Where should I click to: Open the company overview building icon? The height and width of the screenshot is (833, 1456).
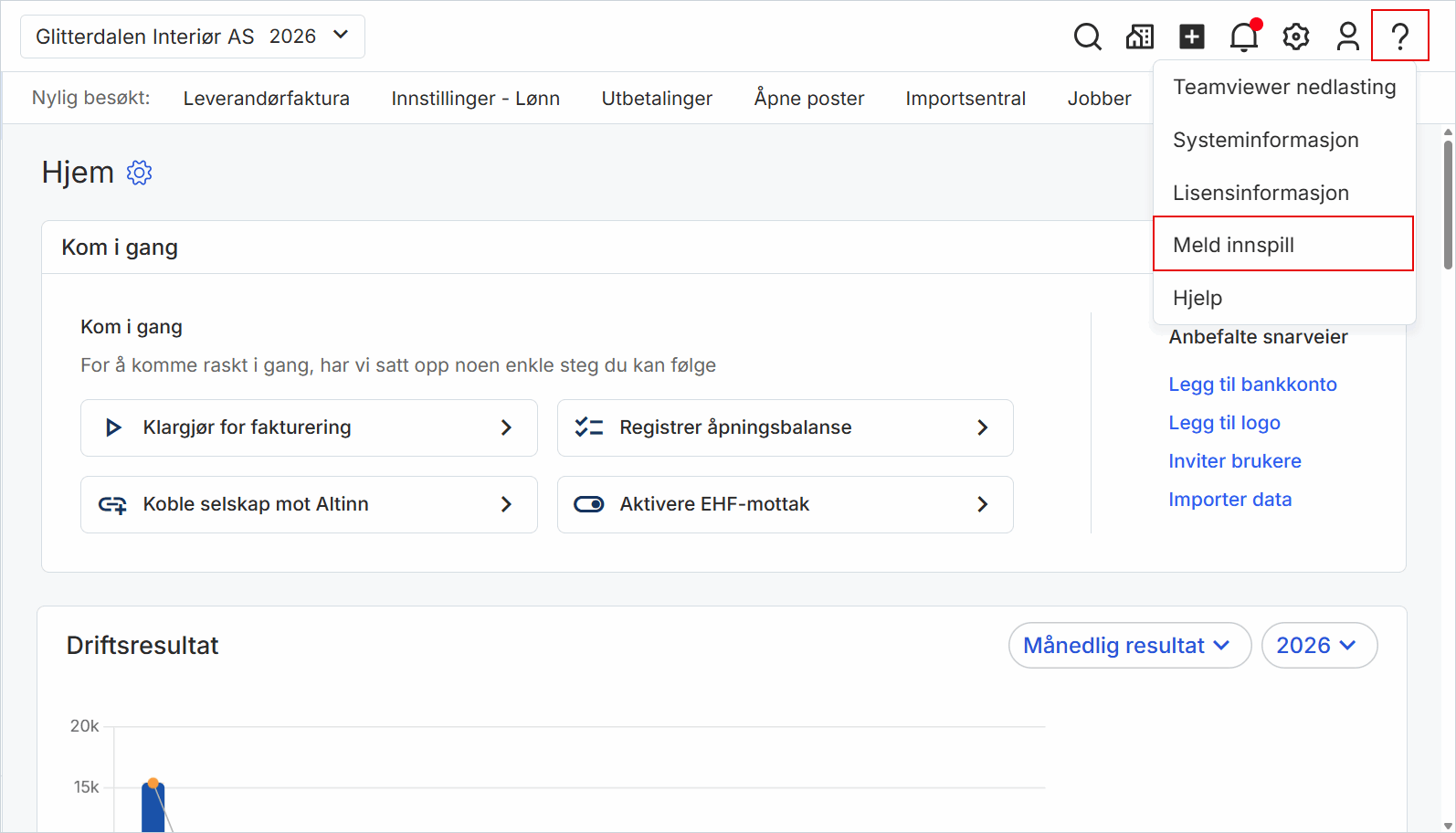click(1139, 37)
